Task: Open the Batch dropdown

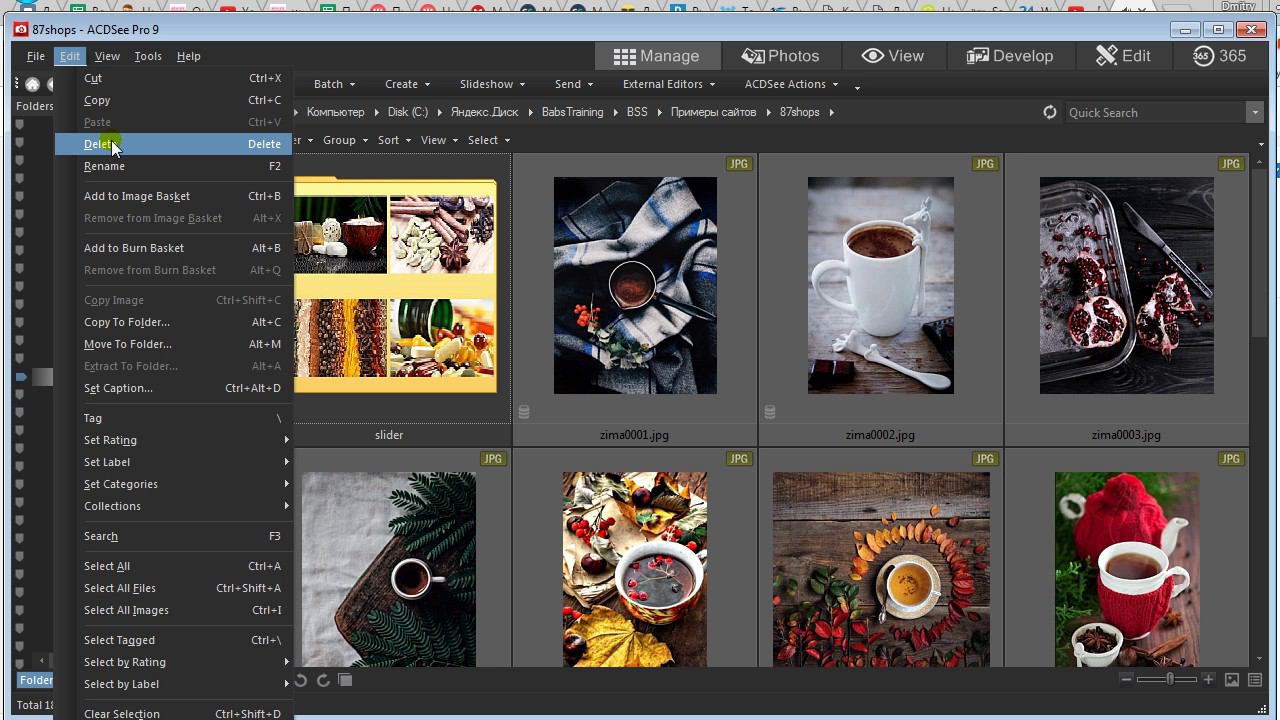Action: pyautogui.click(x=333, y=84)
